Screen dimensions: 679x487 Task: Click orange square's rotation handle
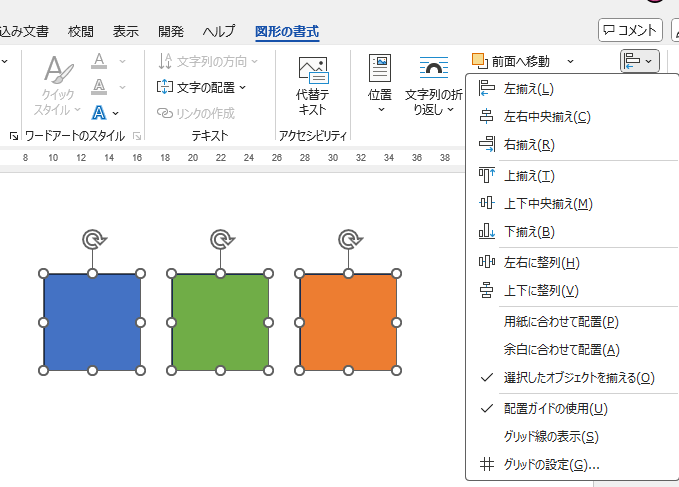[x=349, y=239]
